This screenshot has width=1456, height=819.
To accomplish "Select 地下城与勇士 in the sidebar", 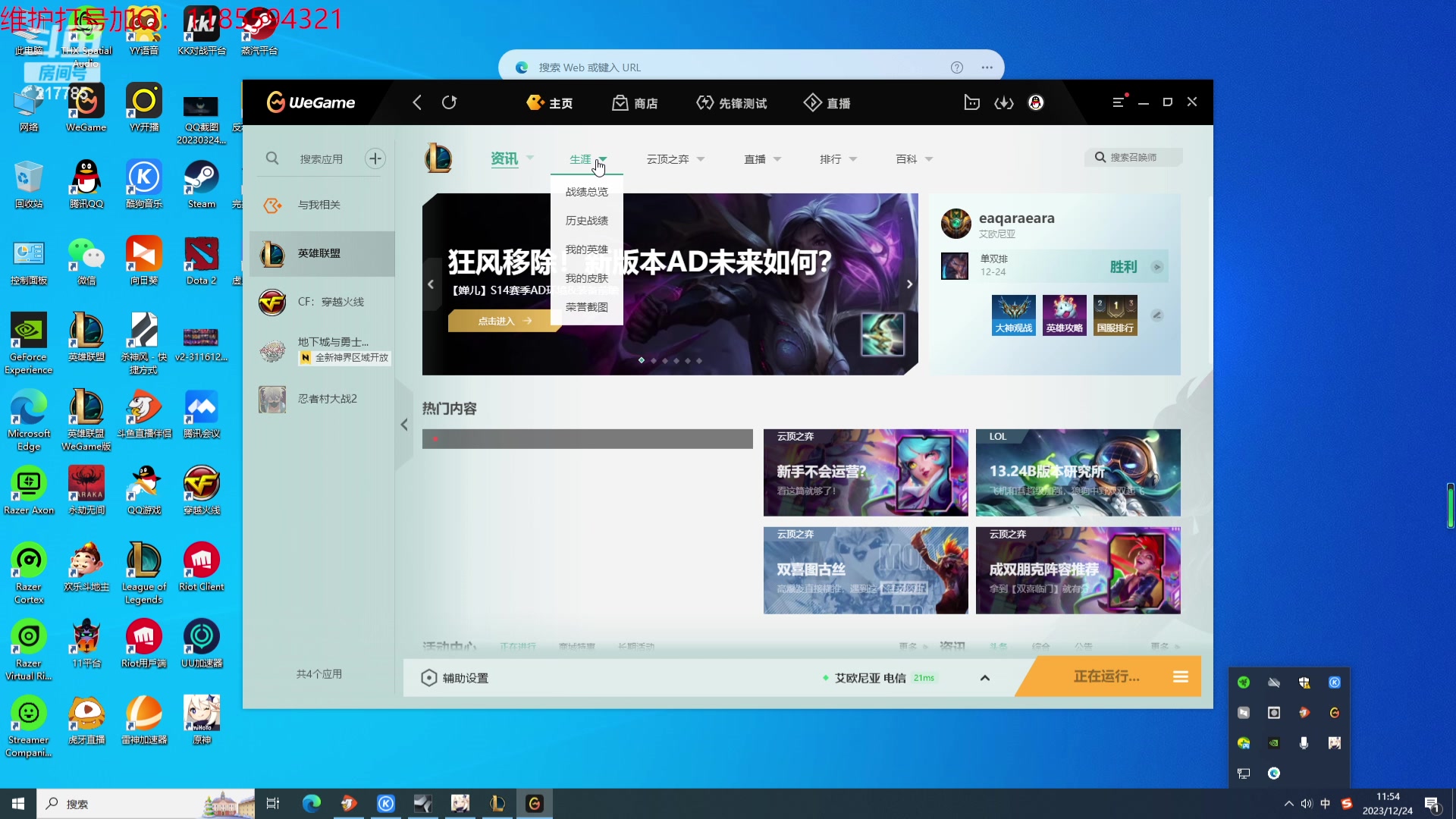I will tap(322, 350).
